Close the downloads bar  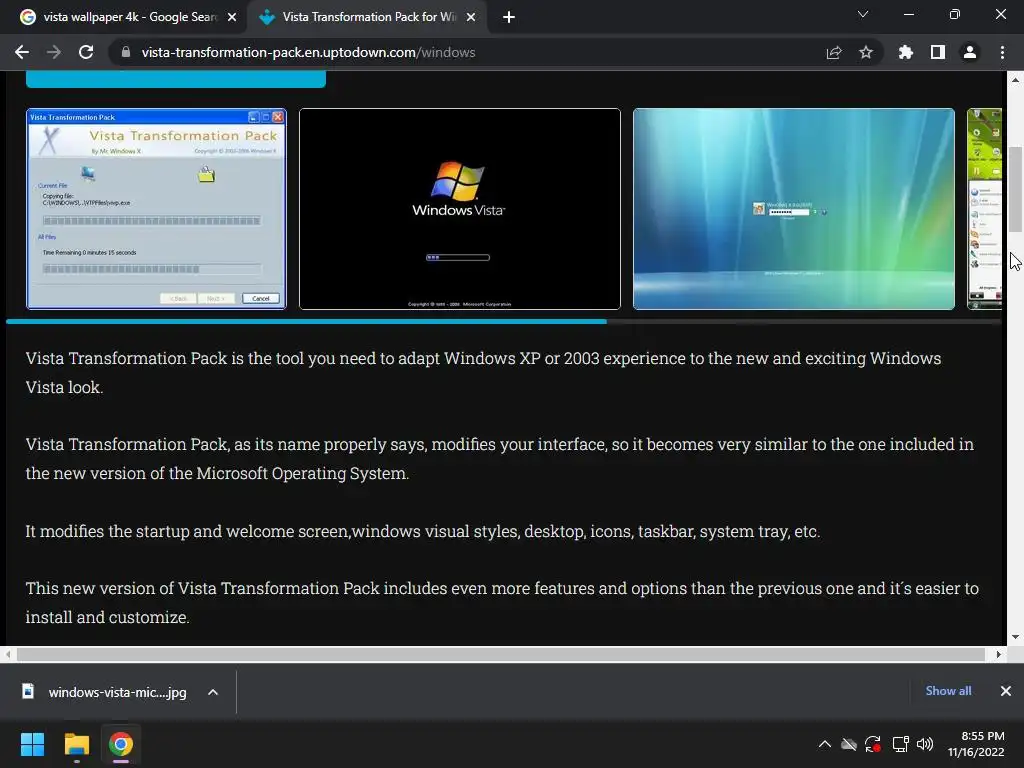tap(1006, 691)
